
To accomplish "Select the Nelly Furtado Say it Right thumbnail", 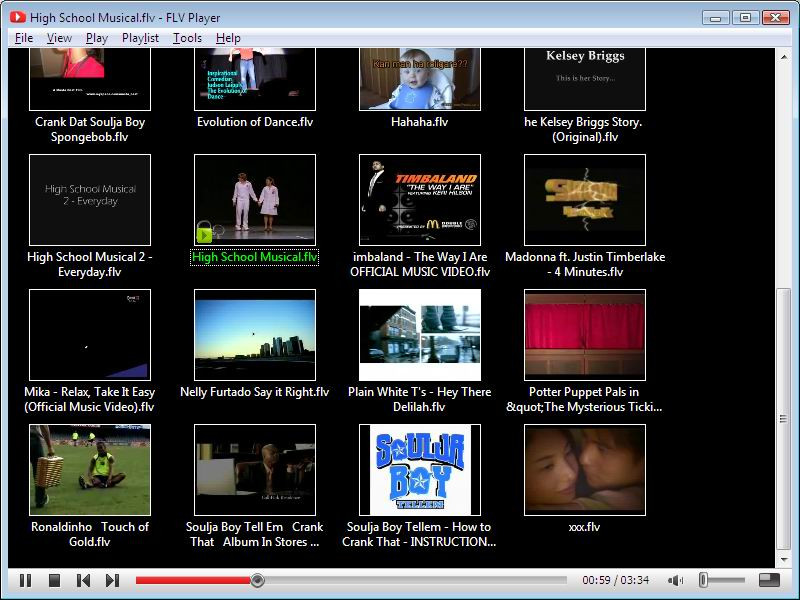I will 255,335.
